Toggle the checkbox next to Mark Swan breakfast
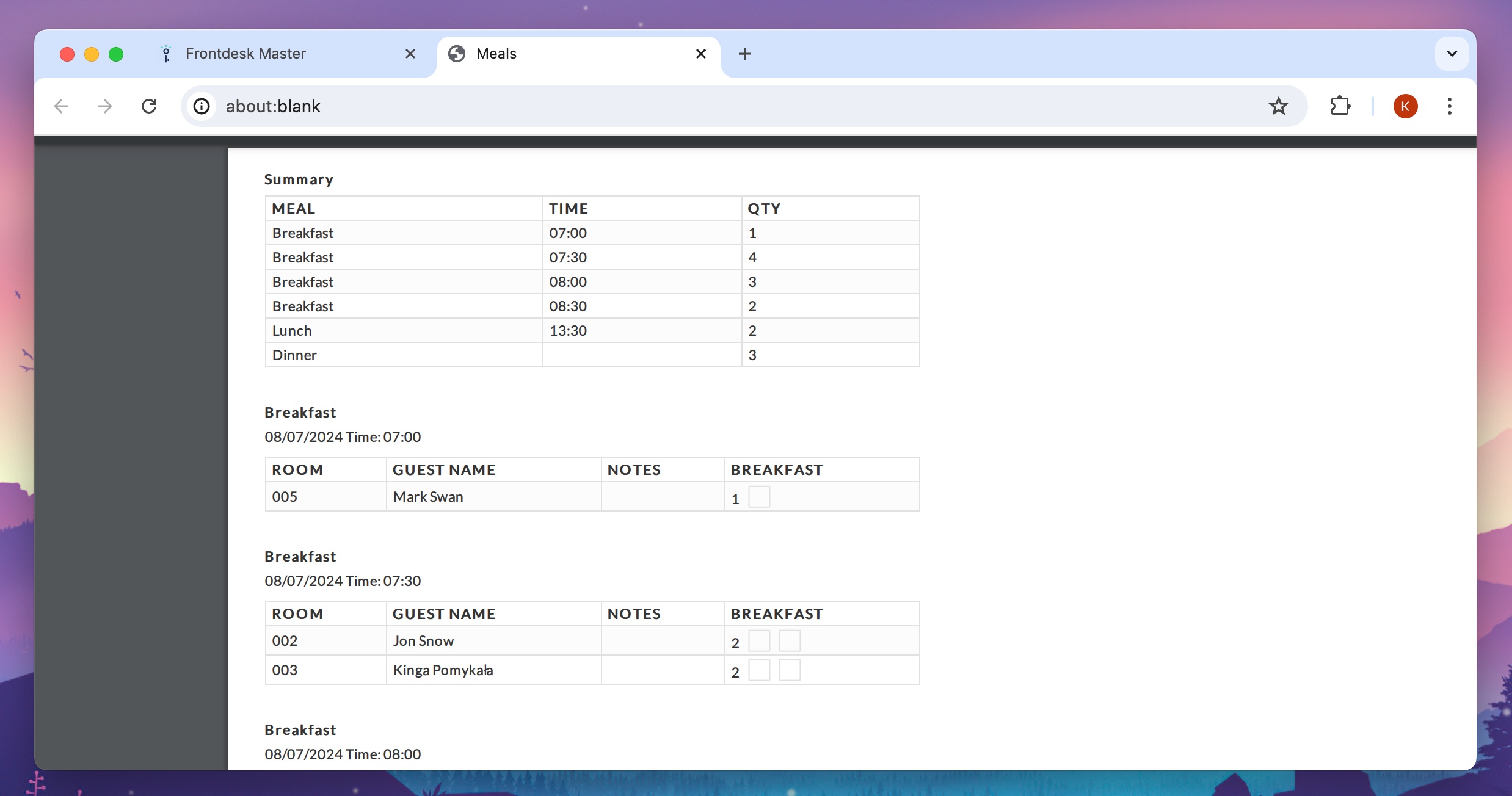This screenshot has width=1512, height=796. tap(758, 497)
